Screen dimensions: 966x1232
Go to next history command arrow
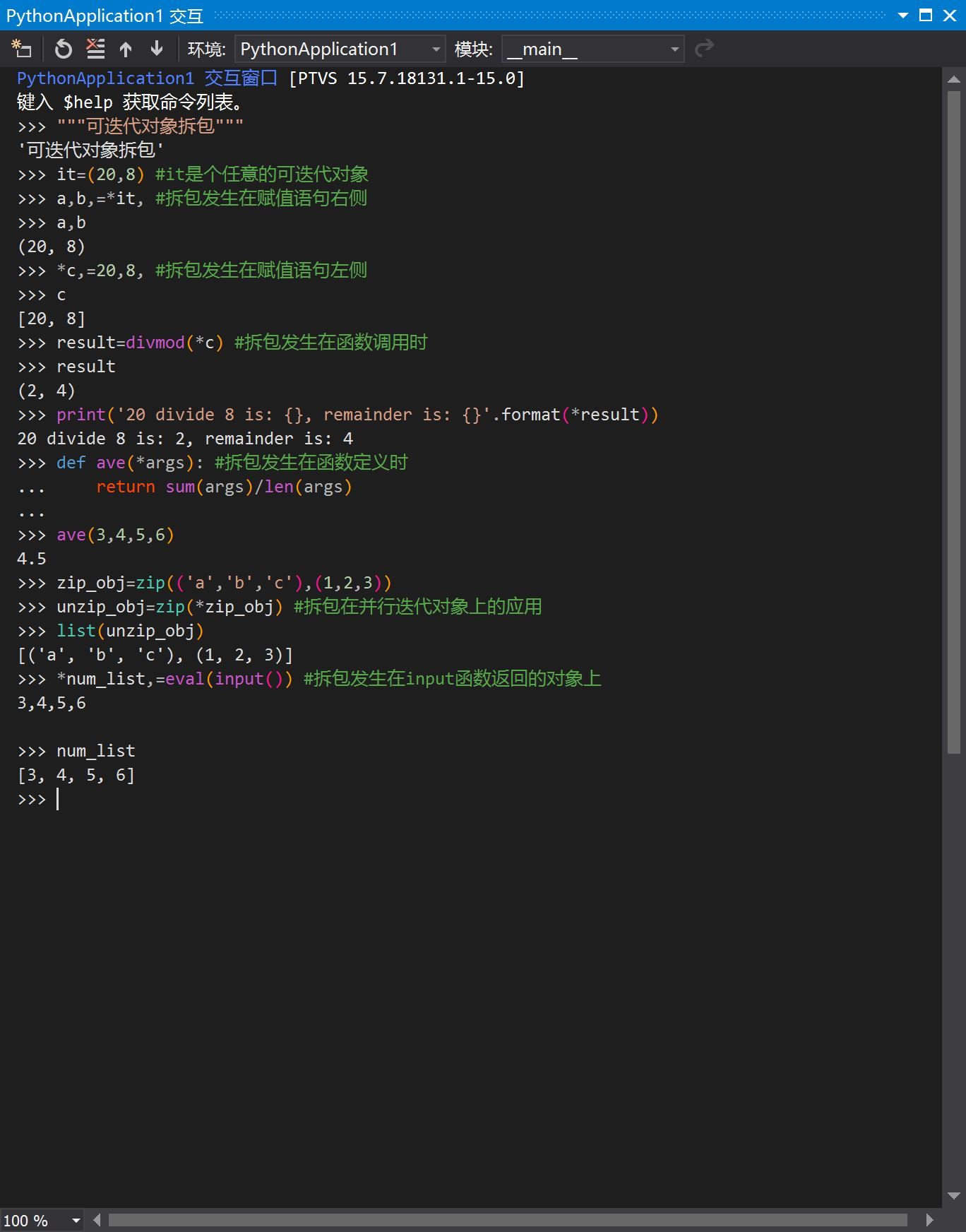click(x=157, y=49)
